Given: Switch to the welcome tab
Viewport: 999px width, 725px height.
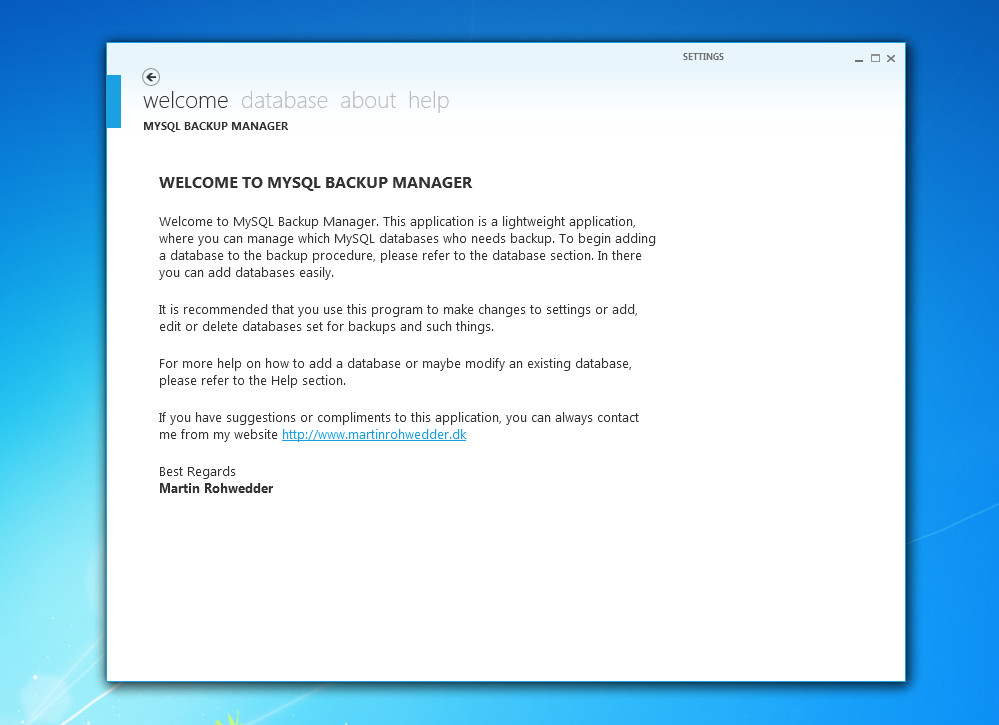Looking at the screenshot, I should click(x=185, y=100).
